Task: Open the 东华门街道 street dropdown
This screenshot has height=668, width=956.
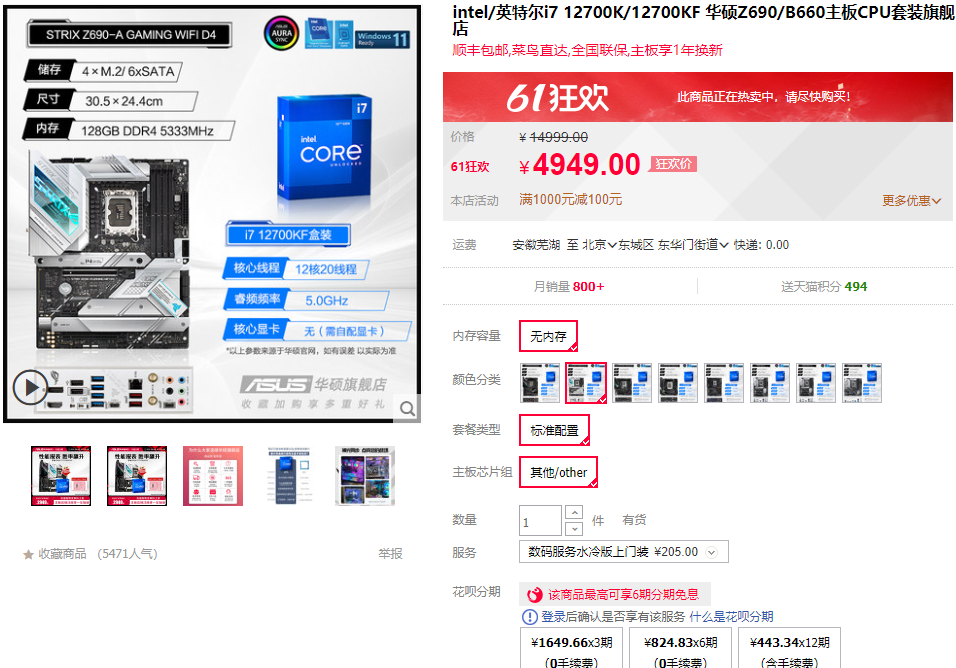Action: click(x=693, y=245)
